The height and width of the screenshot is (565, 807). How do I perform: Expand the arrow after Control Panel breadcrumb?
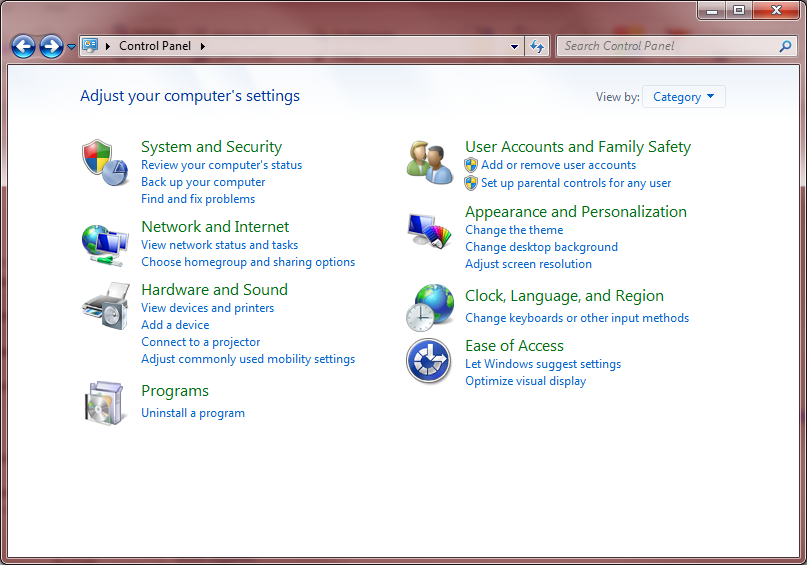tap(203, 46)
